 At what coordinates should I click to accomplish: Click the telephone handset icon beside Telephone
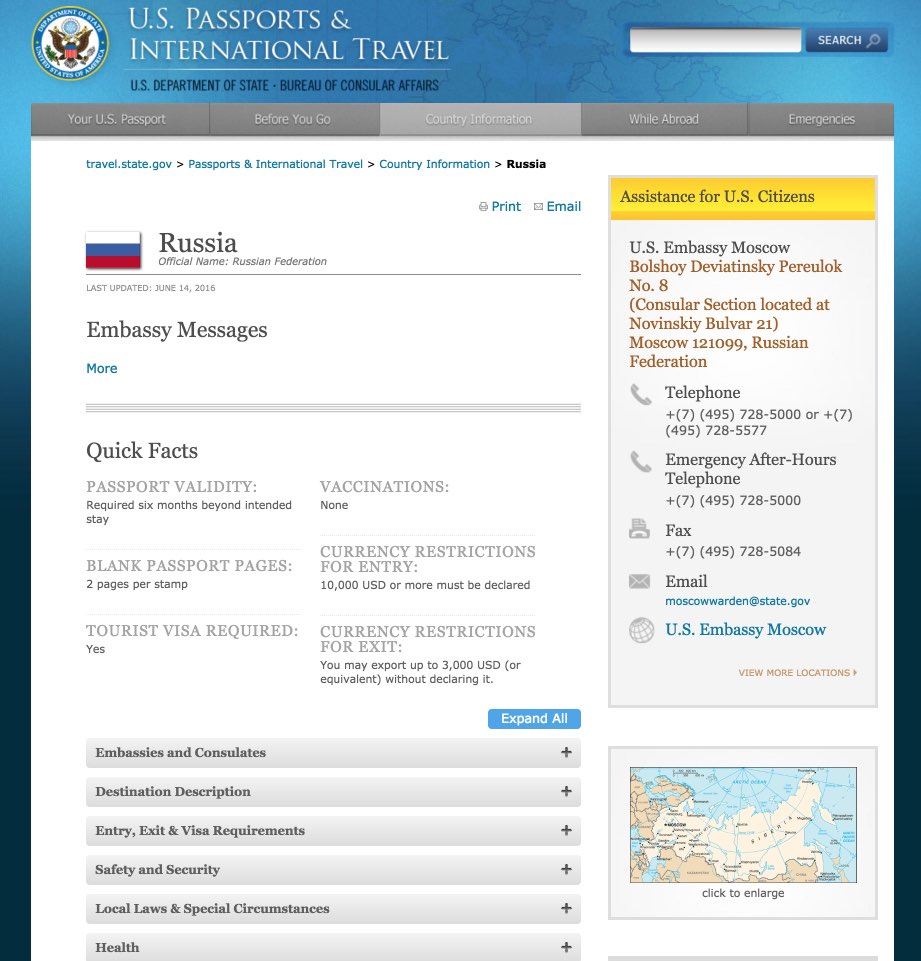641,395
